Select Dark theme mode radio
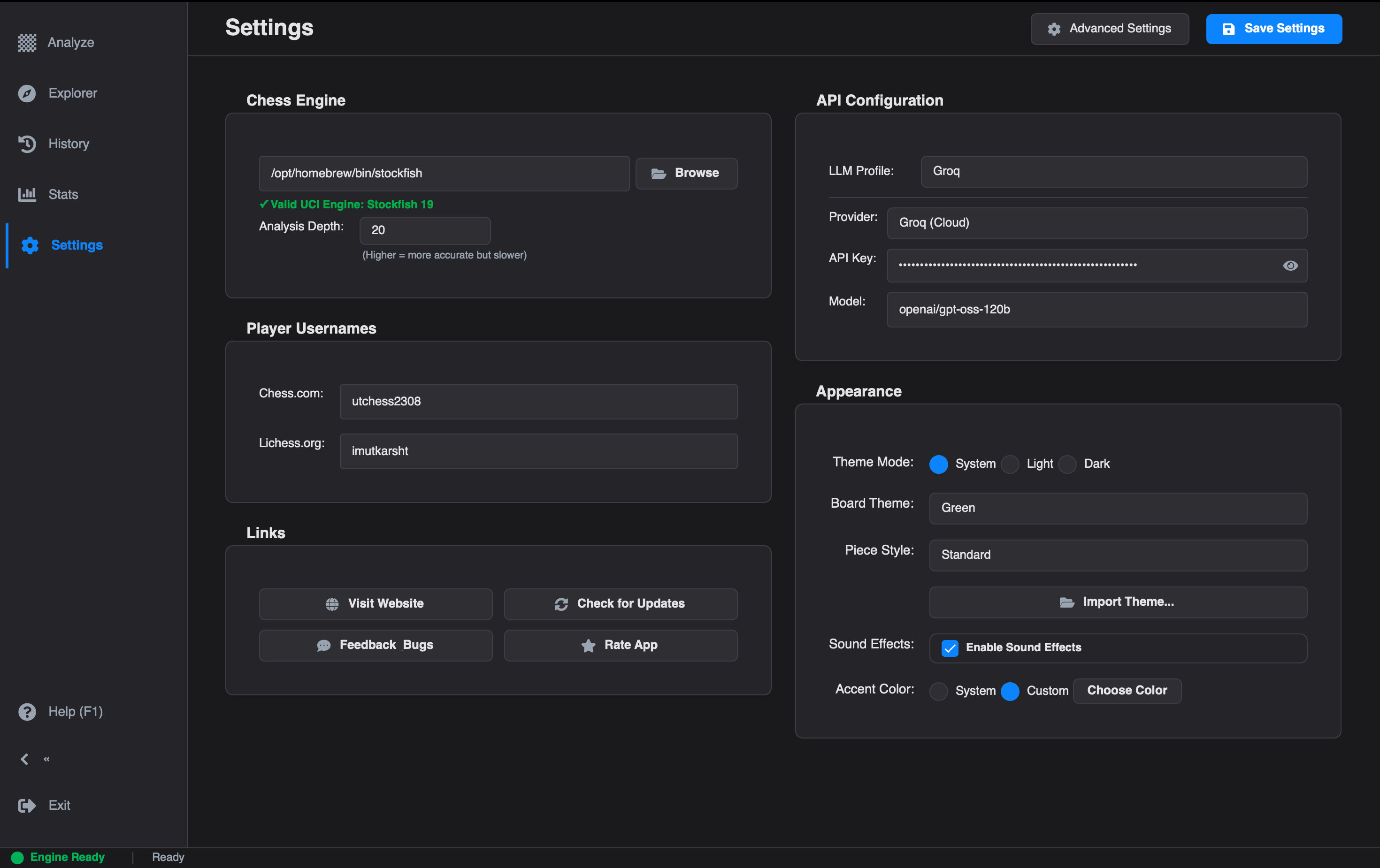 coord(1067,464)
